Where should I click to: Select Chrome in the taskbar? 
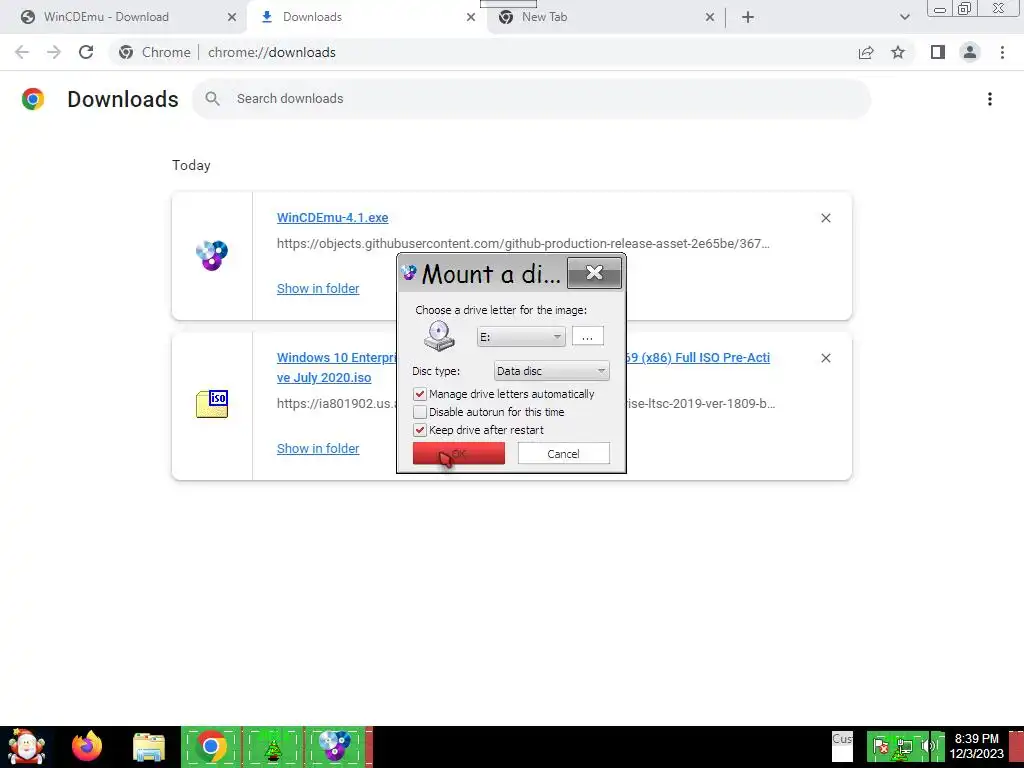pos(210,747)
